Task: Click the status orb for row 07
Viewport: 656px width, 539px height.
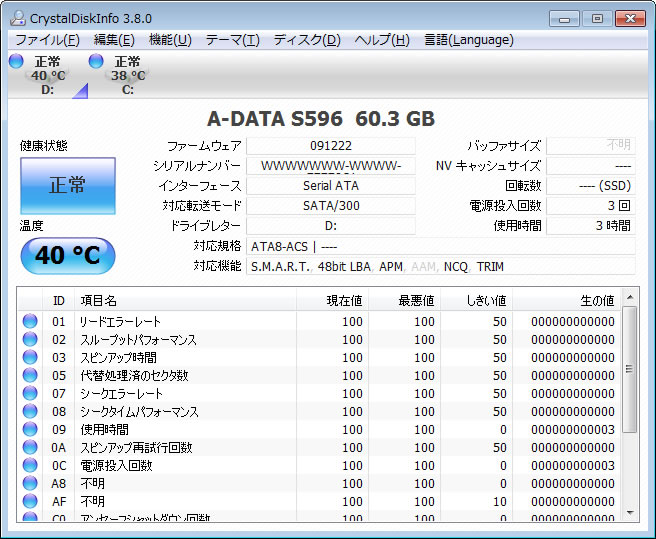Action: click(30, 393)
